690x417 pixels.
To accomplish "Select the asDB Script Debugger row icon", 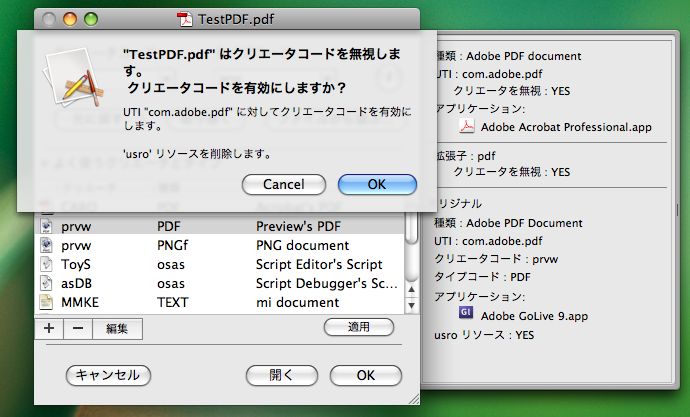I will (x=46, y=283).
